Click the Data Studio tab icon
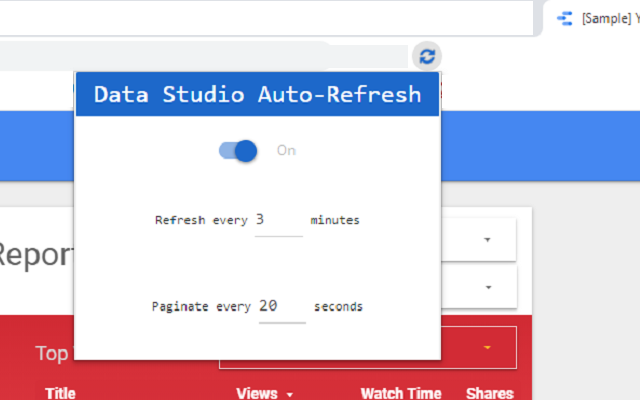Image resolution: width=640 pixels, height=400 pixels. pyautogui.click(x=565, y=18)
